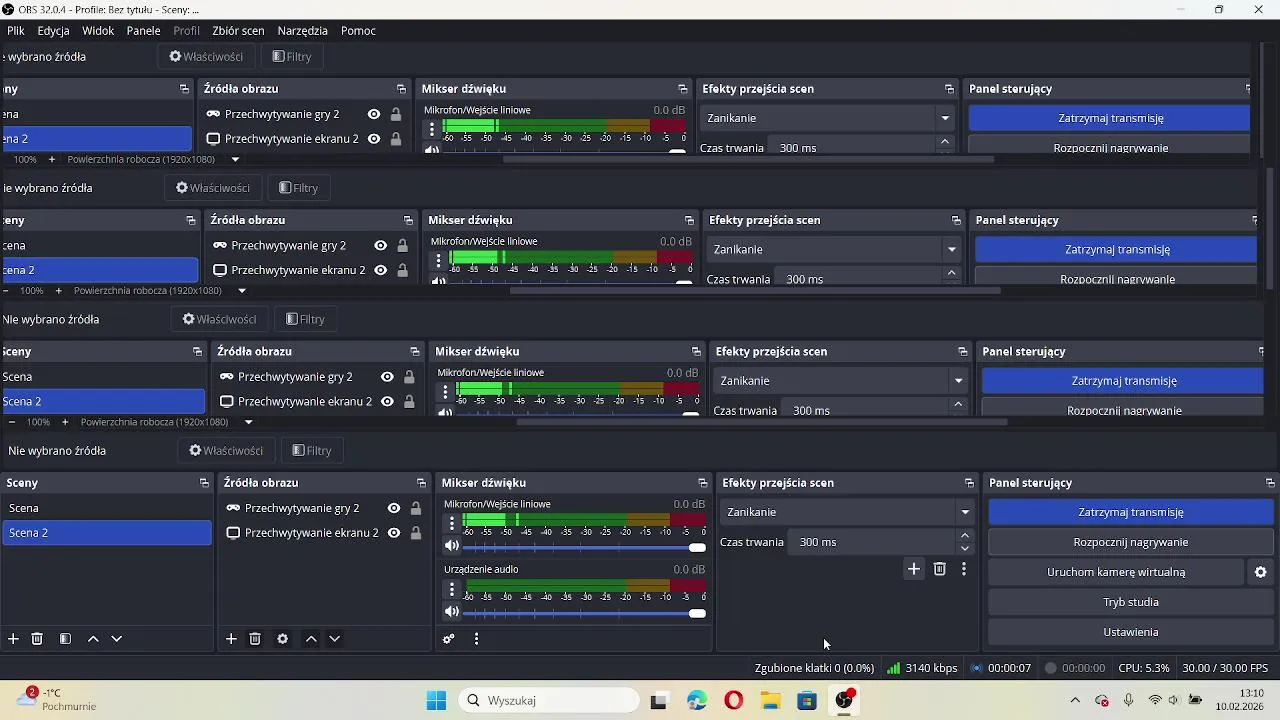Undock the lowest Mikser dźwięku panel via its float icon
This screenshot has height=720, width=1280.
pyautogui.click(x=703, y=483)
